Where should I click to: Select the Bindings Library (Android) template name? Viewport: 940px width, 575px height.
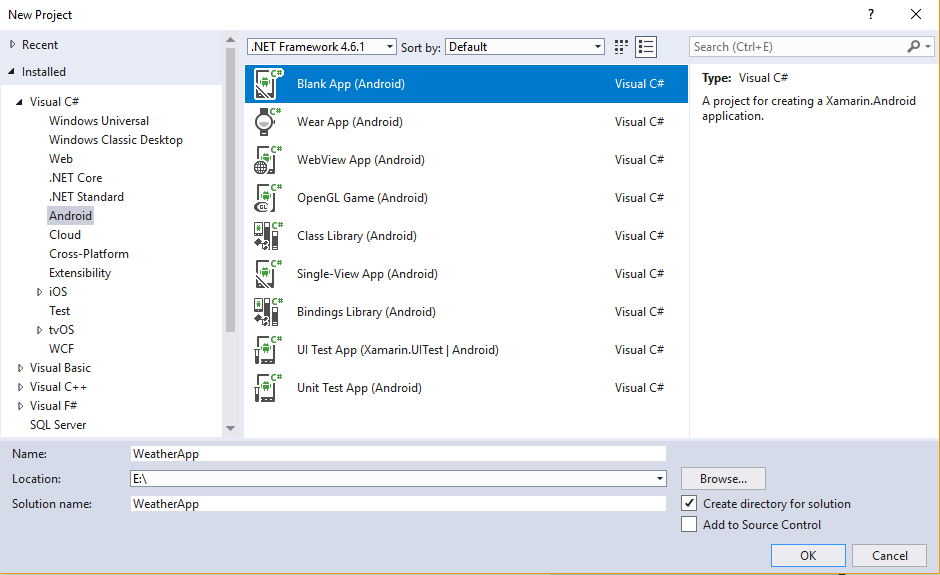366,312
